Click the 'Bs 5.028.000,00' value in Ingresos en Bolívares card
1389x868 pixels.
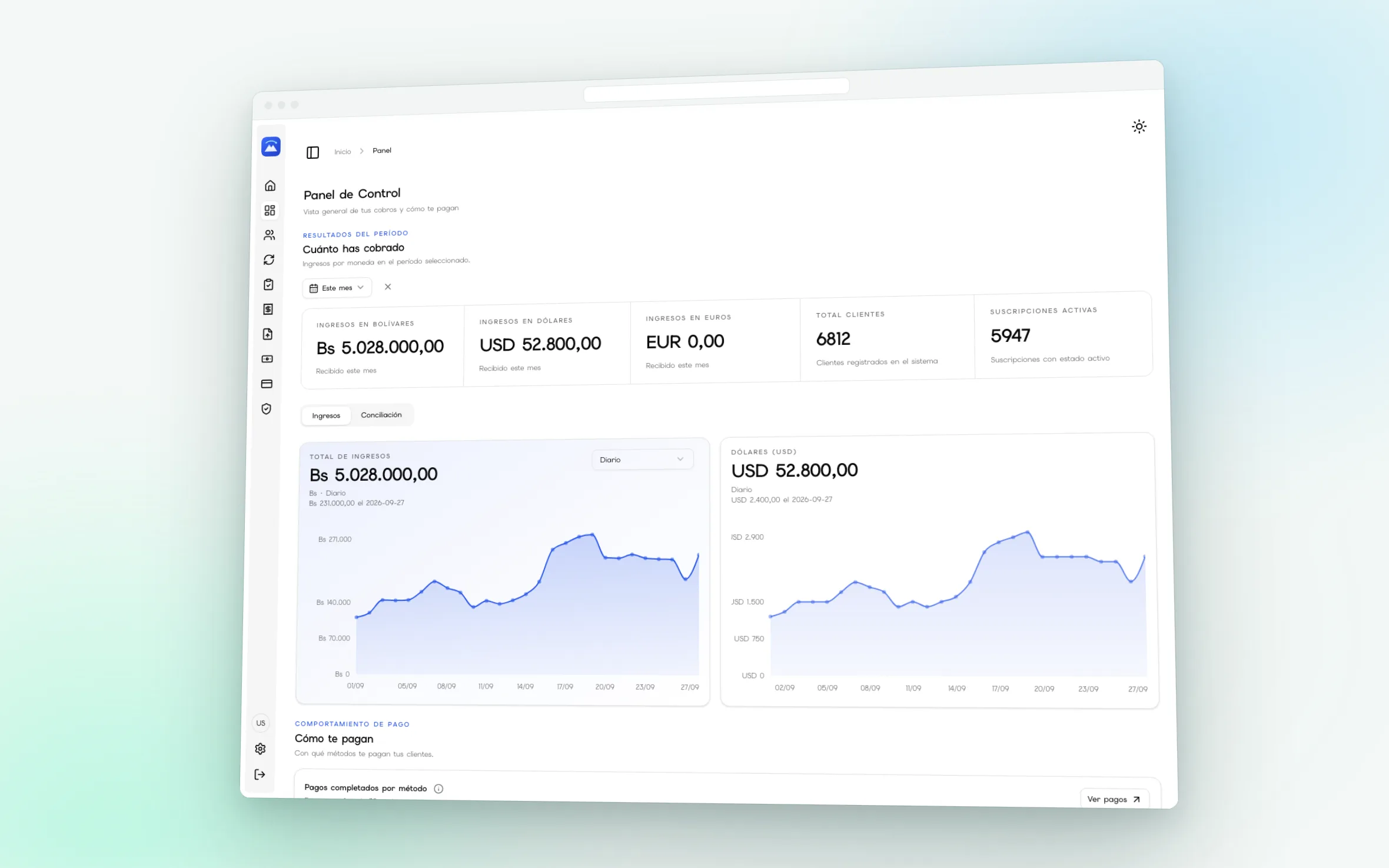tap(380, 347)
